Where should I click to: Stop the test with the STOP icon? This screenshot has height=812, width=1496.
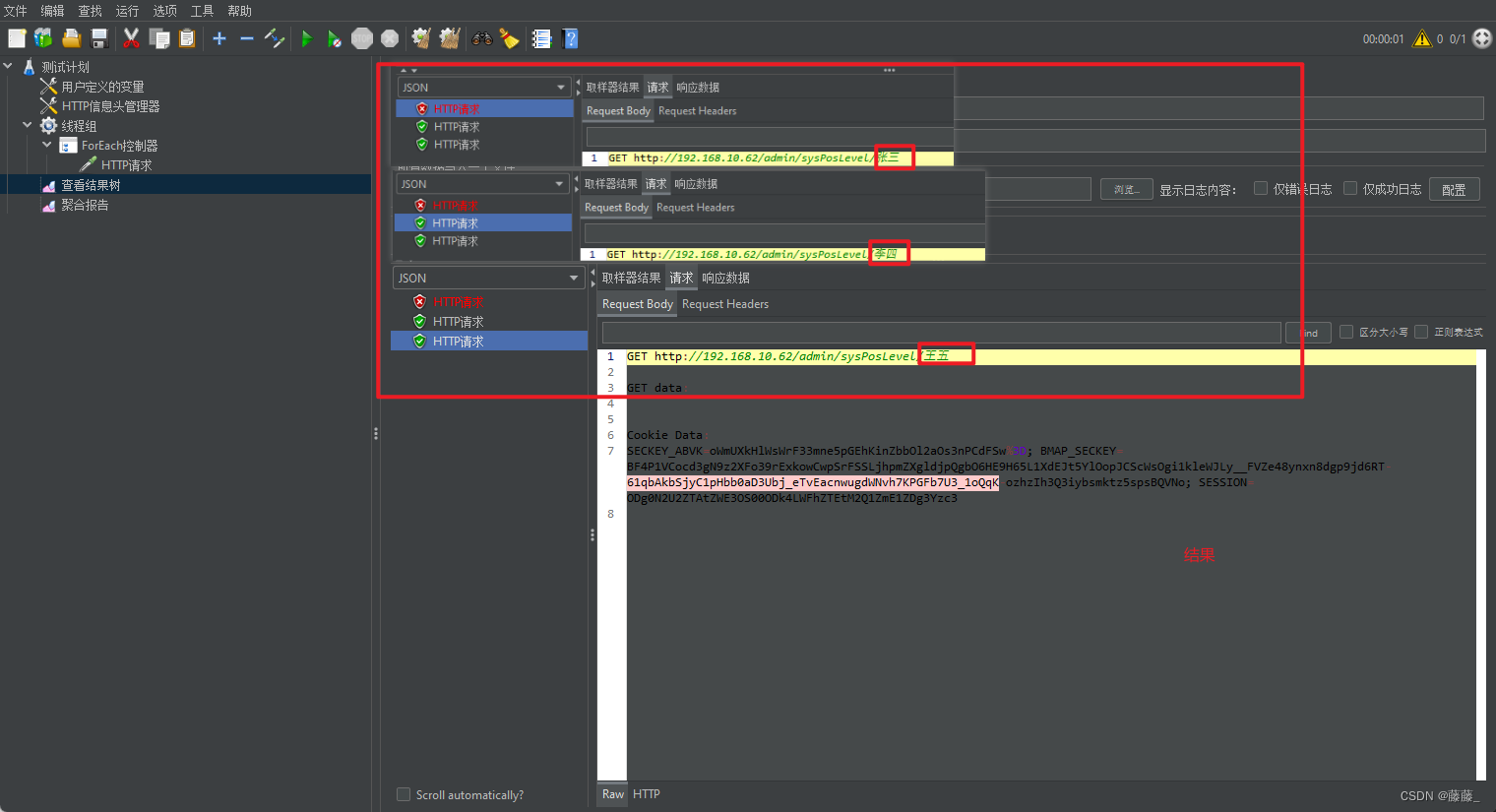coord(362,38)
